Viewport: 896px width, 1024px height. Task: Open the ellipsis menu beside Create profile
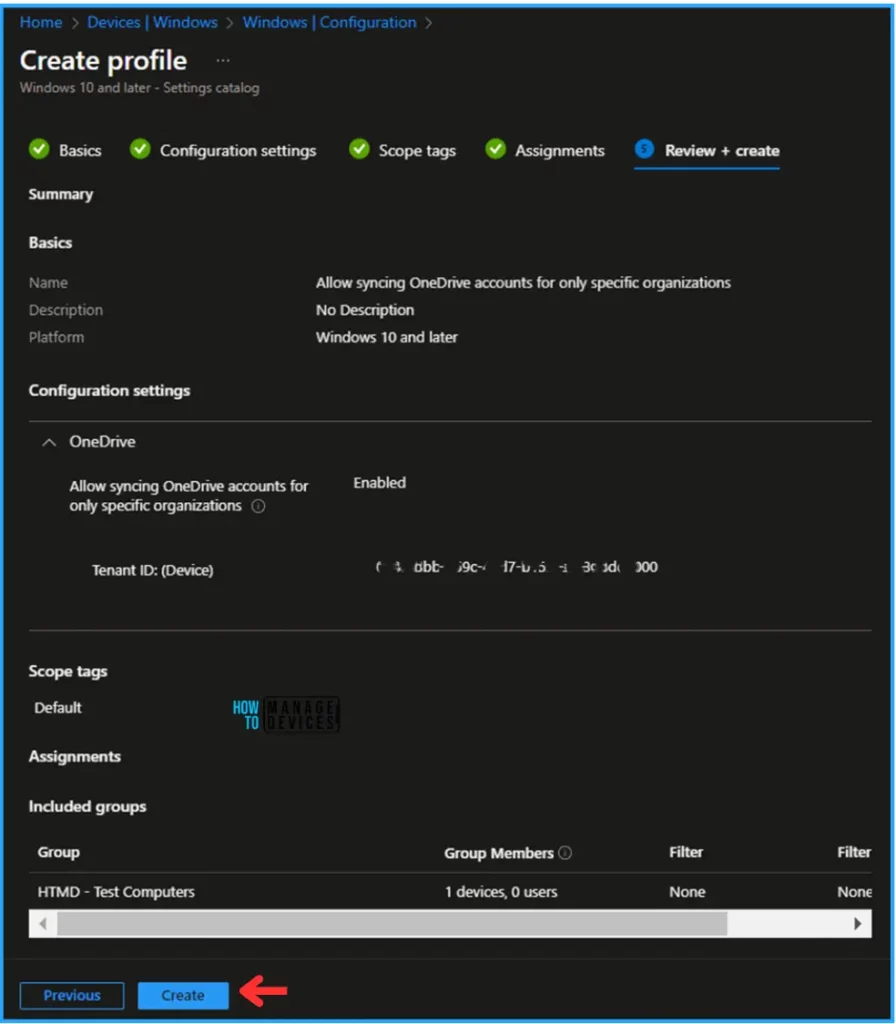click(223, 61)
